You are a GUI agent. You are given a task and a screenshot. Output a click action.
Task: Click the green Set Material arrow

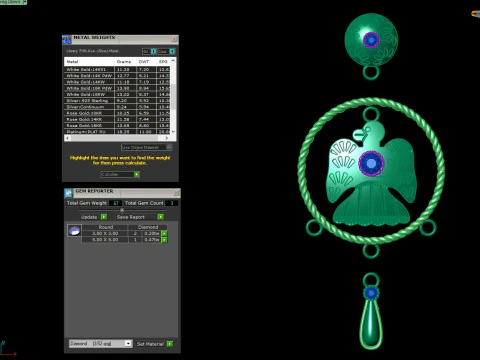click(x=170, y=344)
